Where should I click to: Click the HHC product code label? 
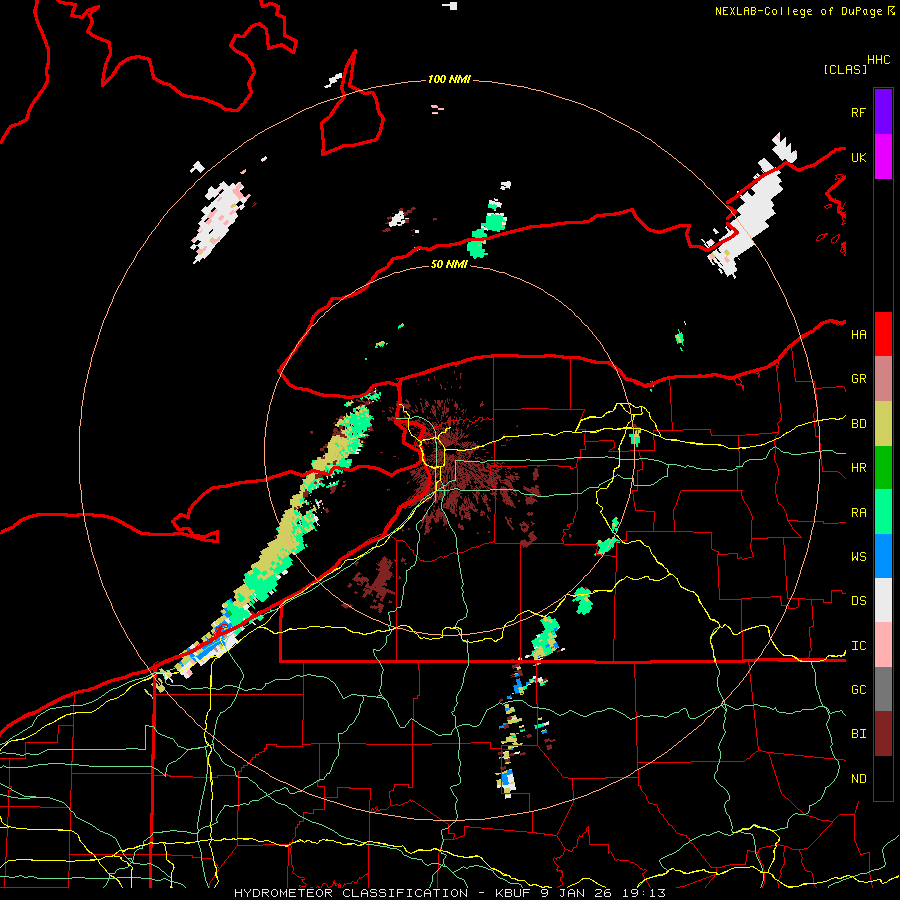[878, 60]
